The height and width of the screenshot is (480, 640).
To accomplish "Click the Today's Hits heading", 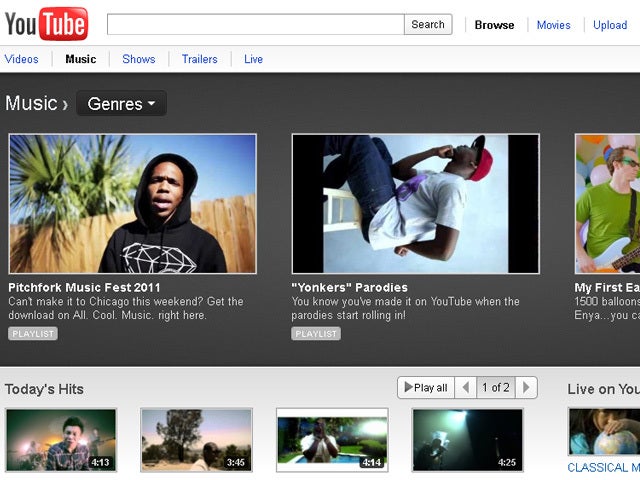I will coord(44,389).
